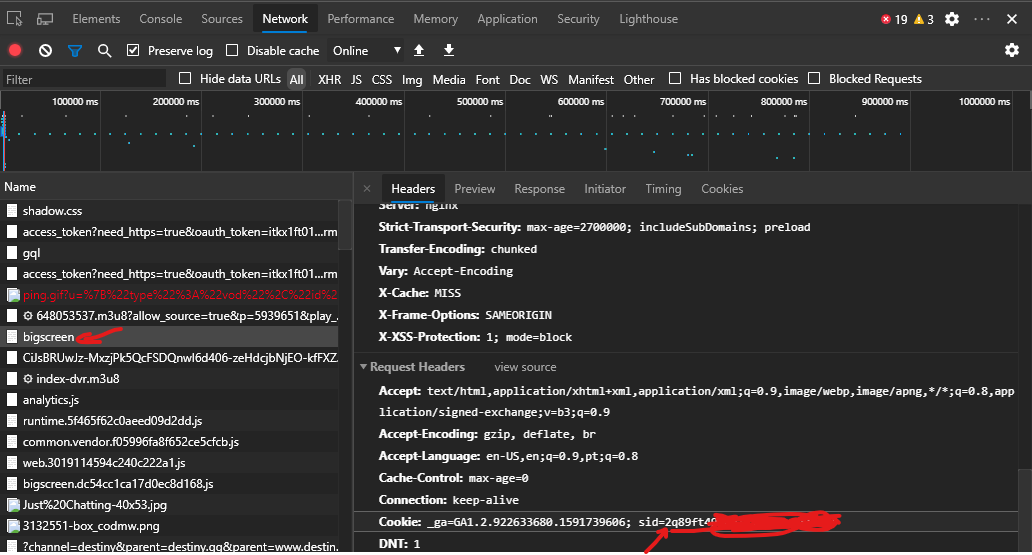Clear the network log

click(45, 51)
